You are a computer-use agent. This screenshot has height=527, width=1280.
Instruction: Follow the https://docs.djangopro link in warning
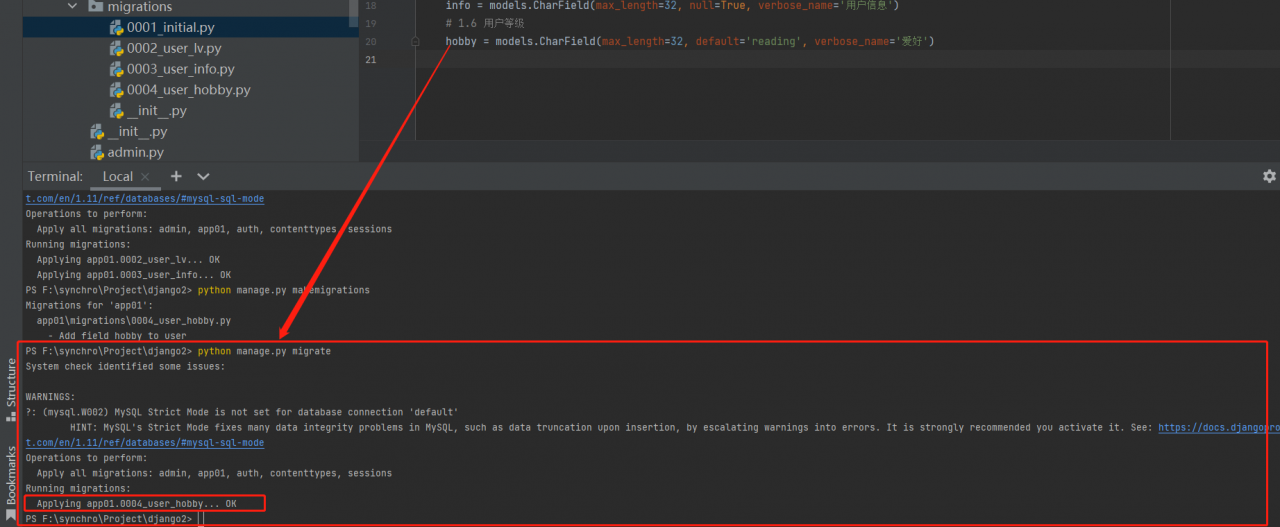[x=1219, y=427]
